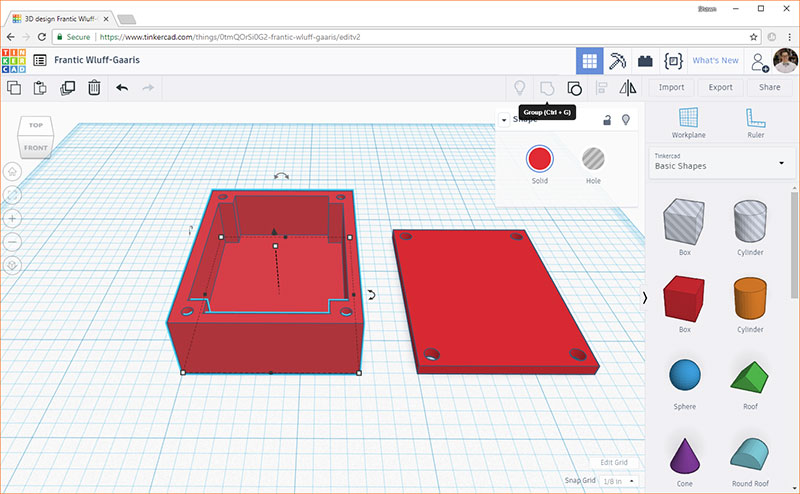Click the Edit Grid button

(613, 462)
